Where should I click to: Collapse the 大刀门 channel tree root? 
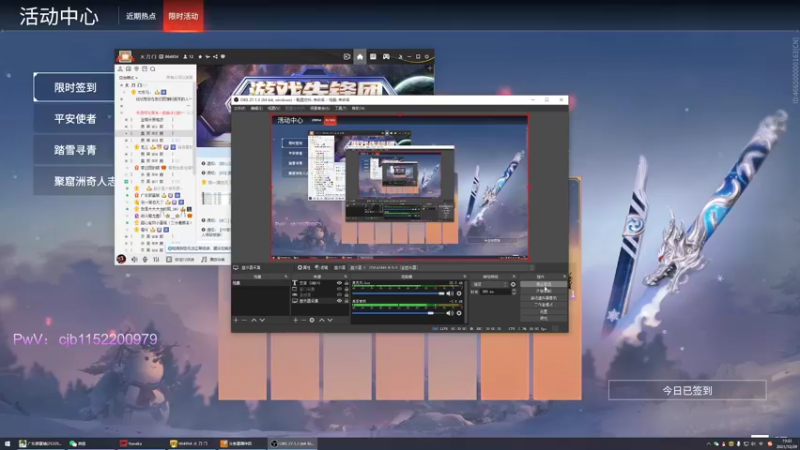point(122,85)
